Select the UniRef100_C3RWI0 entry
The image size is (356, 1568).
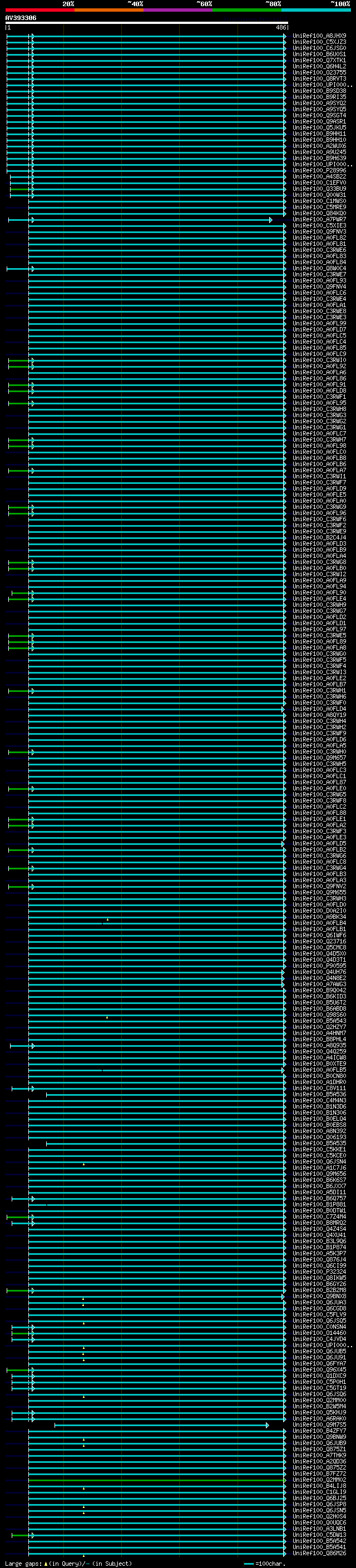pos(319,360)
